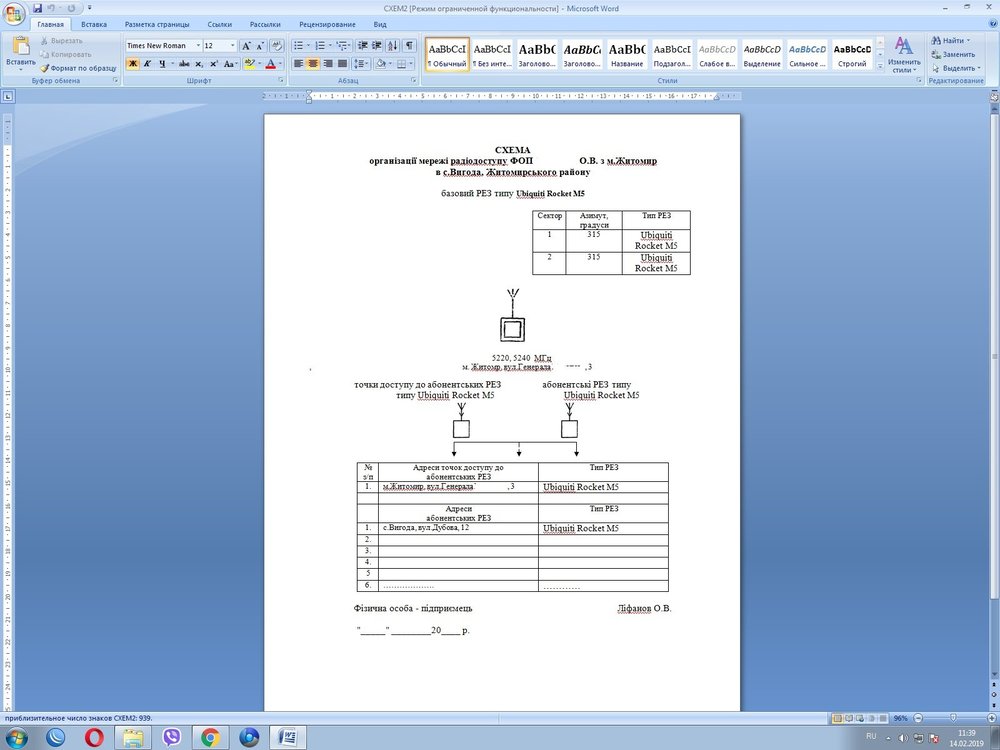Open the font size 12 dropdown
This screenshot has width=1000, height=750.
(233, 46)
